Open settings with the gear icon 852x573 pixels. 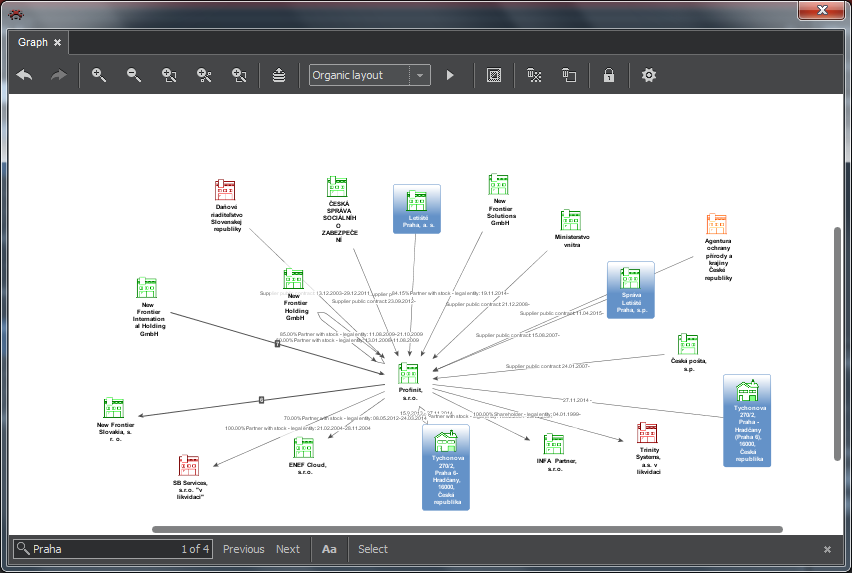649,75
